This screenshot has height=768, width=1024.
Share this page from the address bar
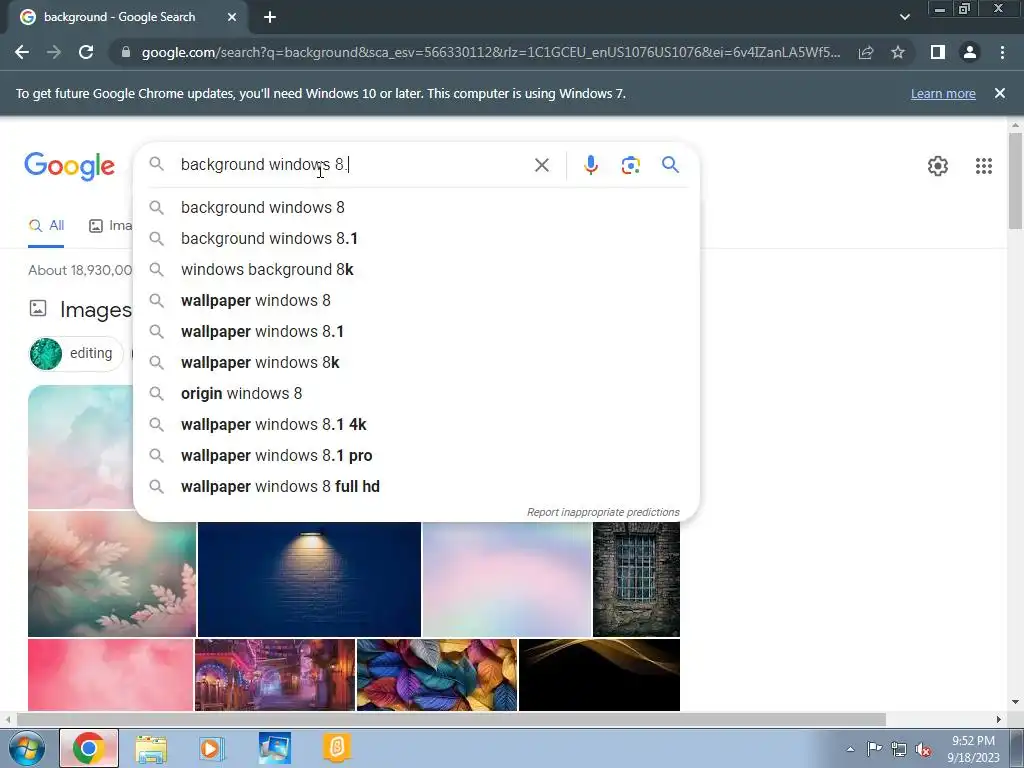click(866, 52)
